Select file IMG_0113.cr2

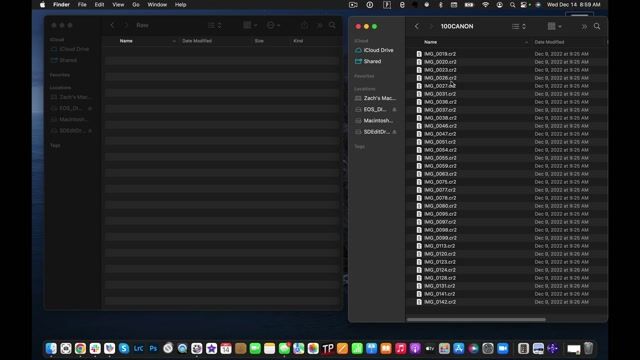pos(439,246)
